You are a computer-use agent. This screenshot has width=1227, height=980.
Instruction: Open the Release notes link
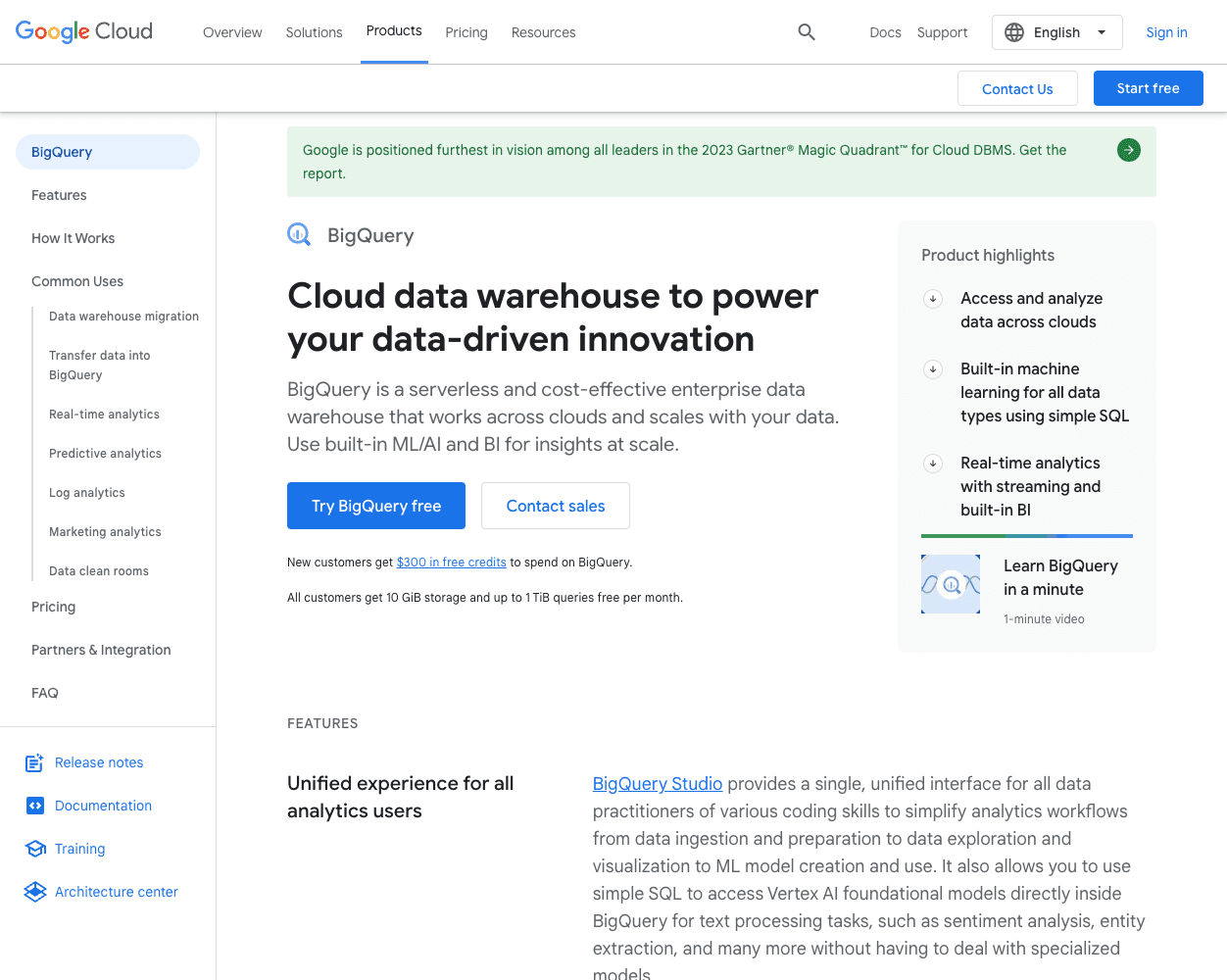coord(99,762)
